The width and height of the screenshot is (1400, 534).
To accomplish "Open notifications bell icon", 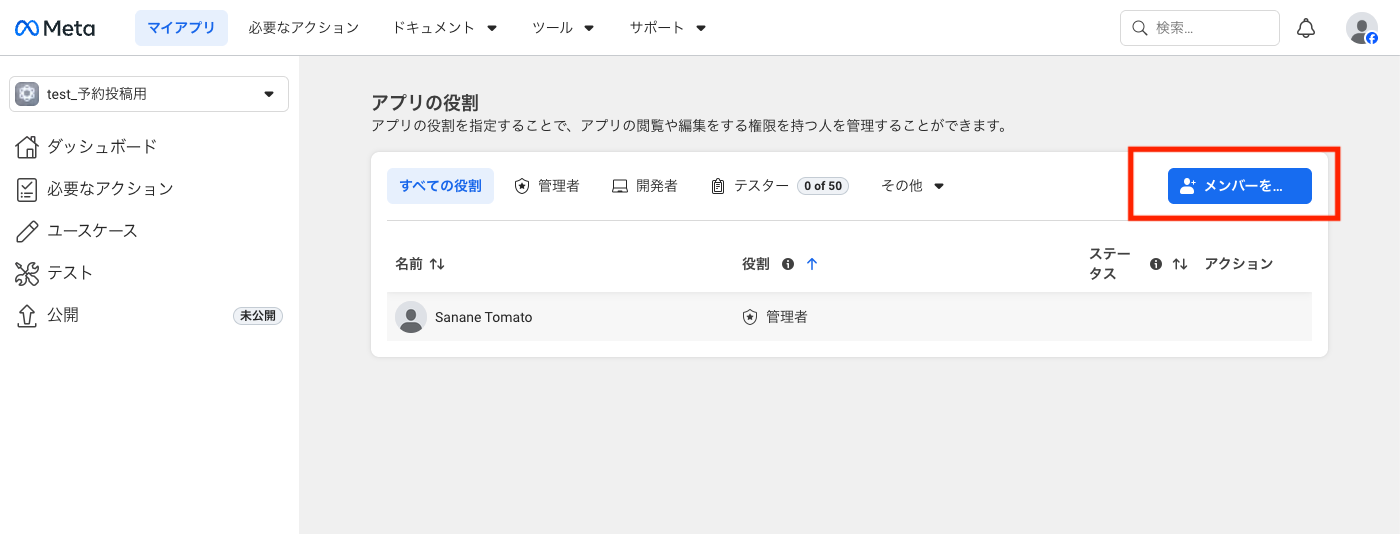I will [1305, 28].
